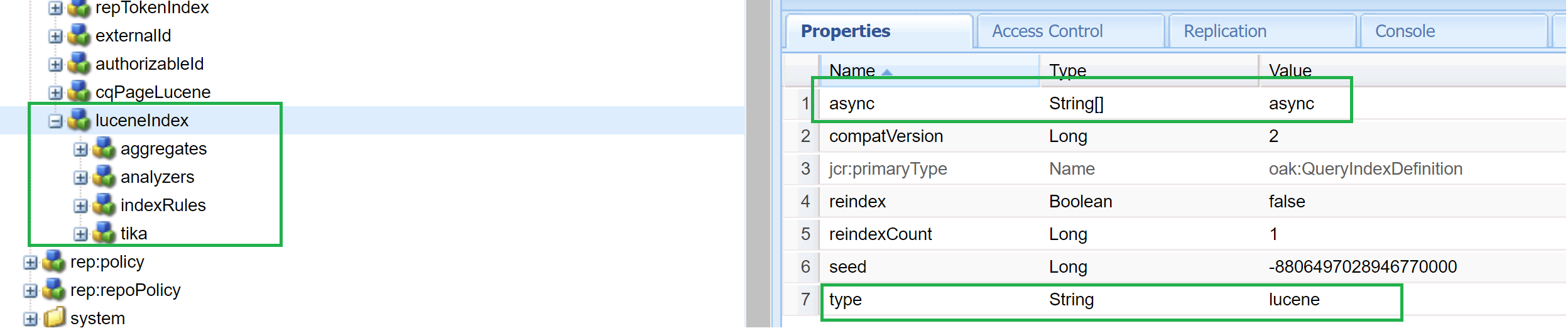This screenshot has height=333, width=1568.
Task: Select the type property name
Action: (x=846, y=300)
